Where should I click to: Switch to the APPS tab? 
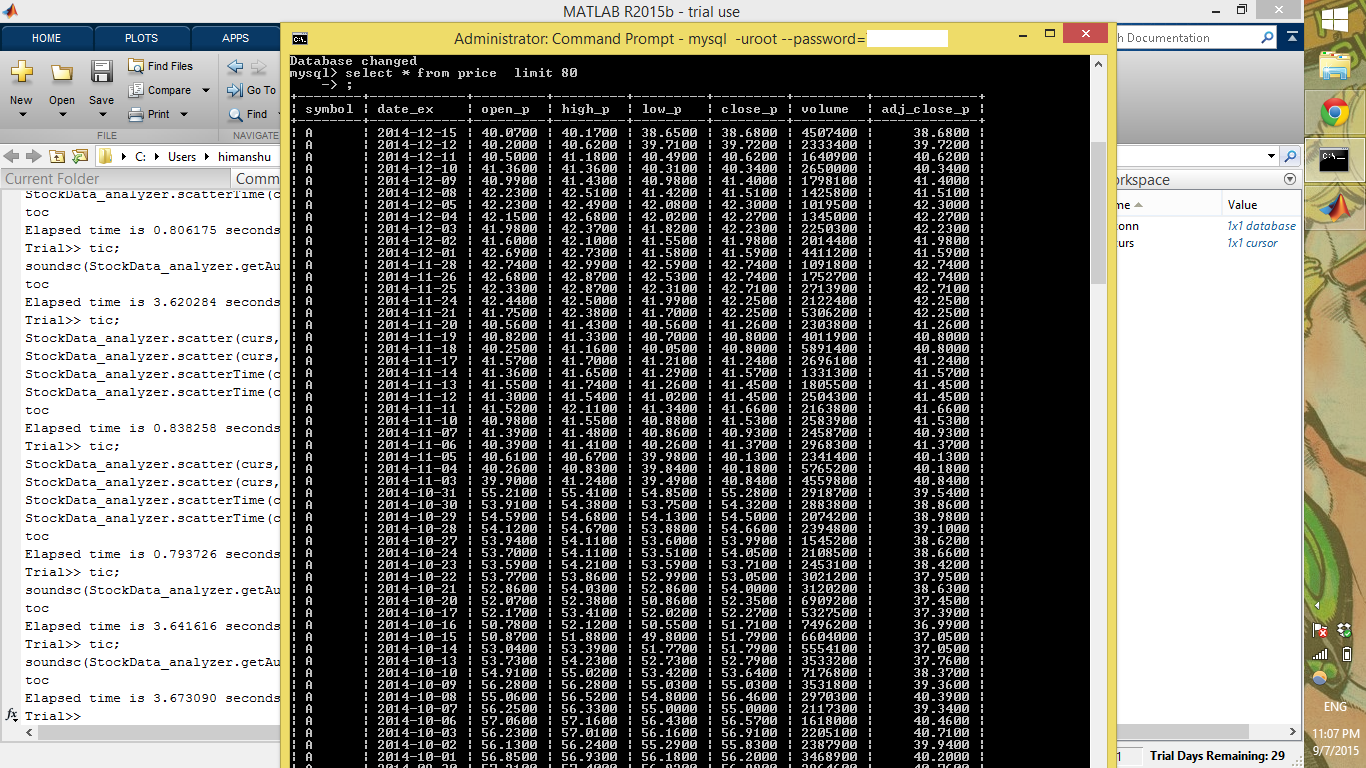point(235,38)
